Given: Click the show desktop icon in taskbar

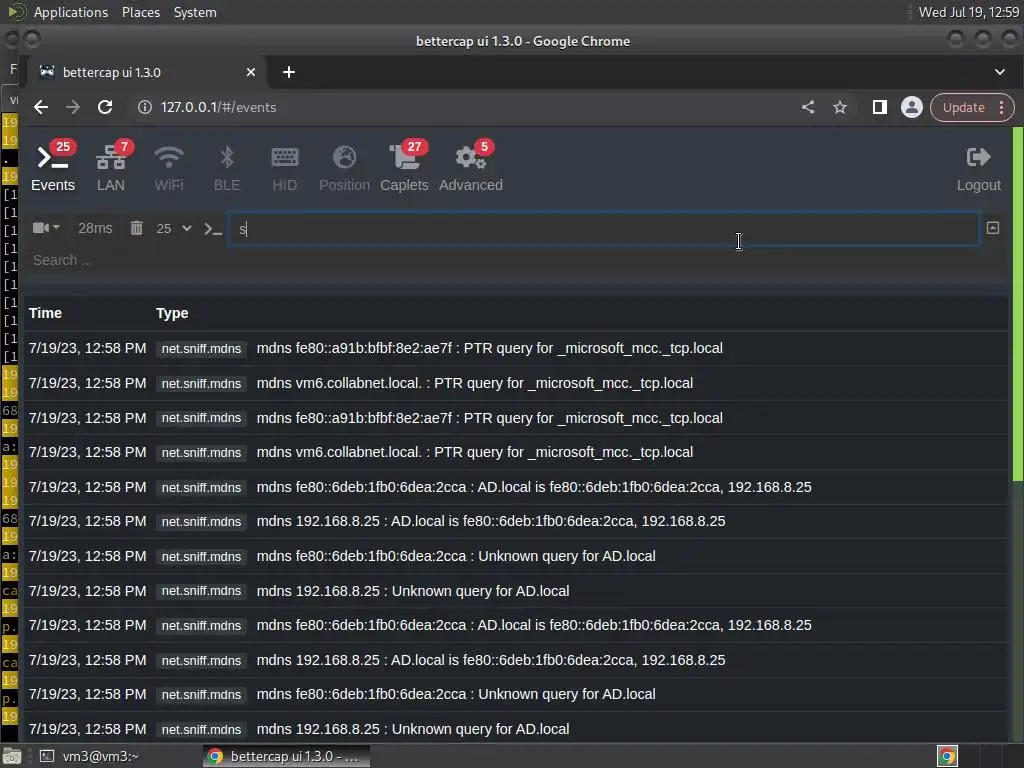Looking at the screenshot, I should pyautogui.click(x=12, y=756).
